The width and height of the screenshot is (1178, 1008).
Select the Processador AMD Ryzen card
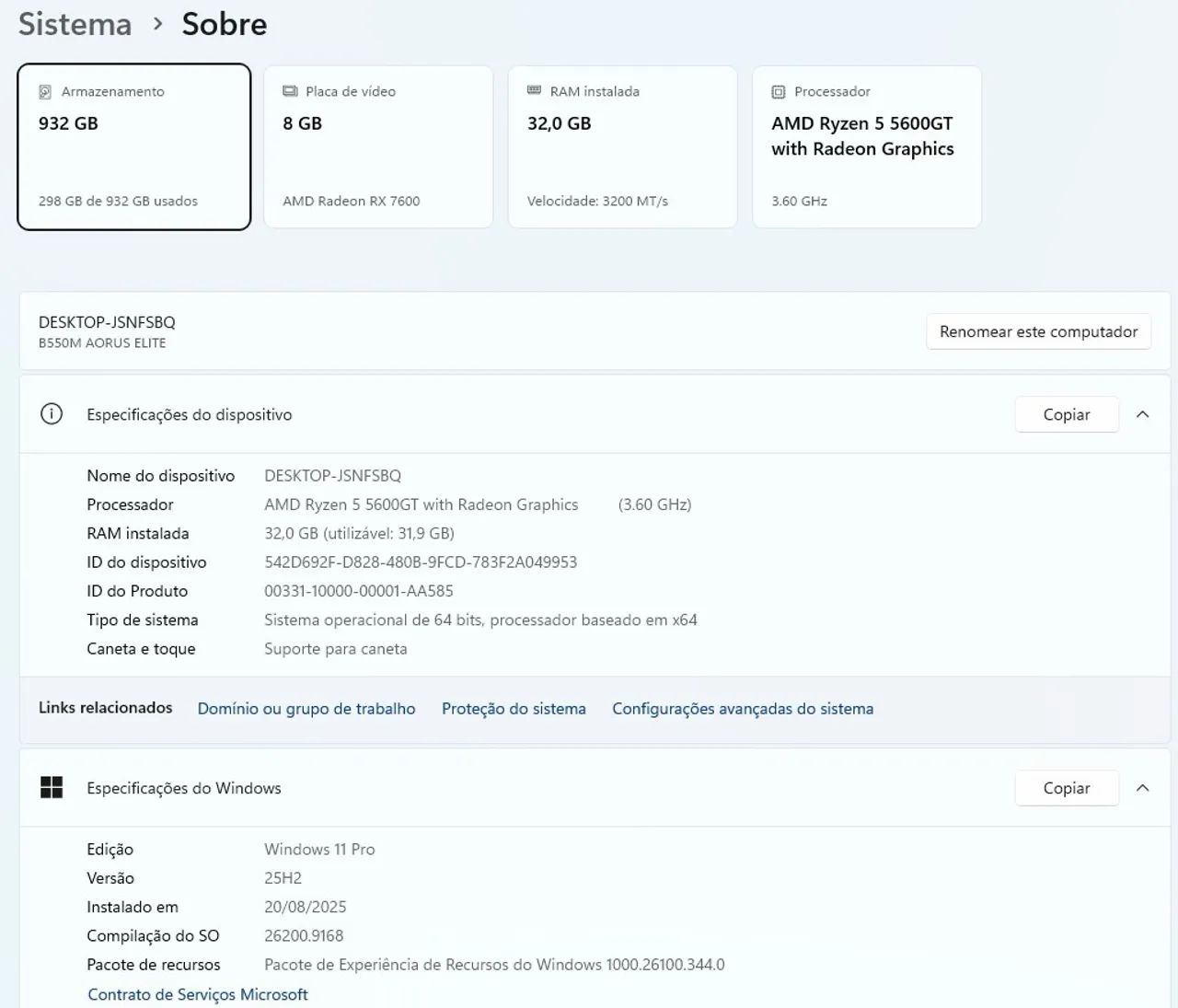pyautogui.click(x=867, y=146)
